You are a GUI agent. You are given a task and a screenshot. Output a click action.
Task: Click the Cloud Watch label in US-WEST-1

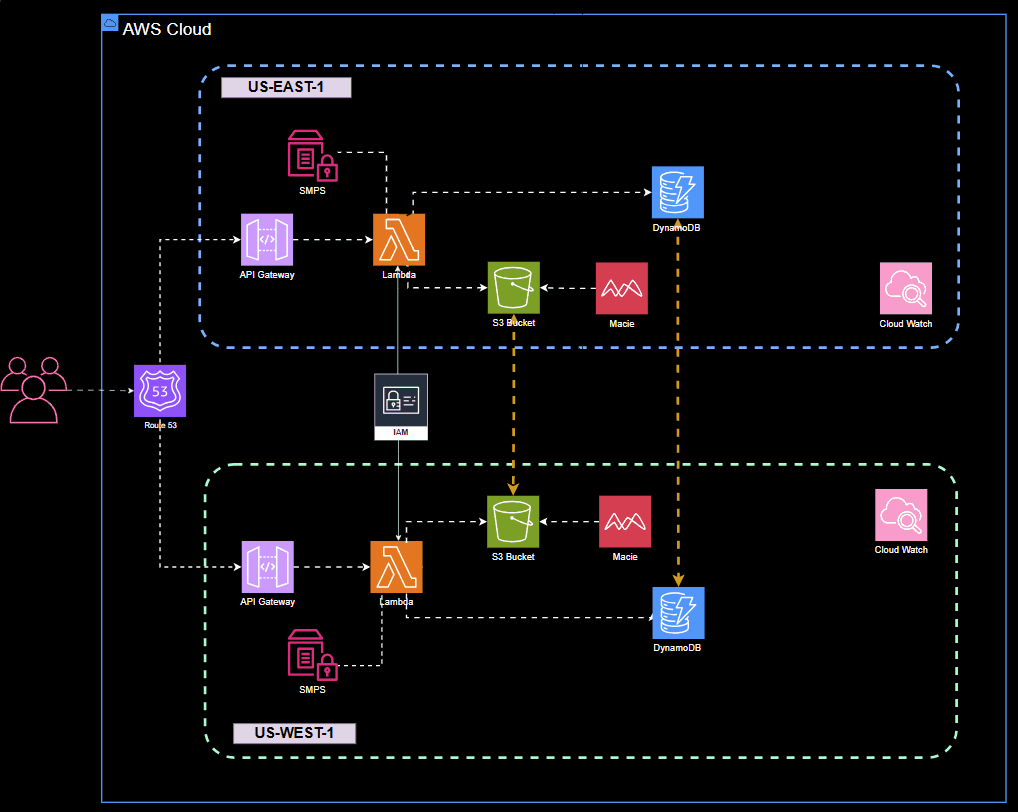[x=901, y=550]
